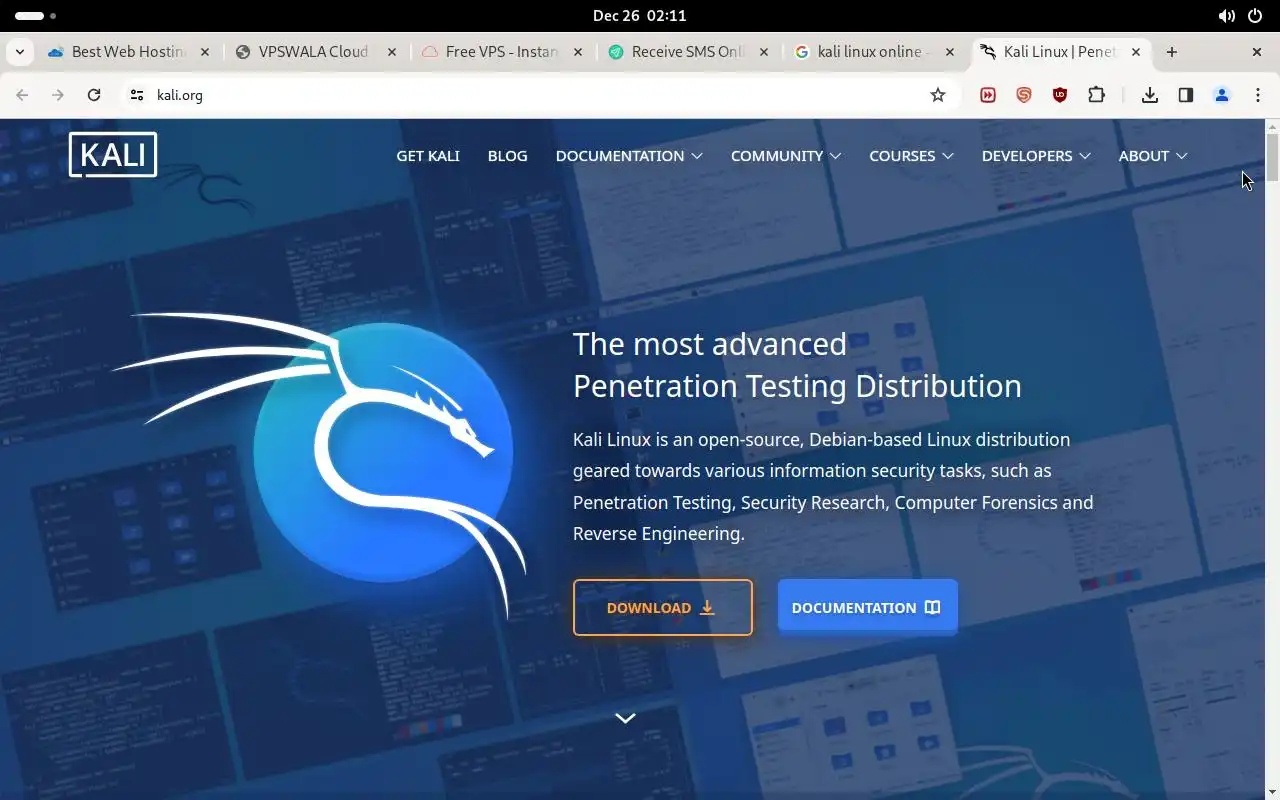Switch to the kali linux online tab
The width and height of the screenshot is (1280, 800).
point(873,52)
